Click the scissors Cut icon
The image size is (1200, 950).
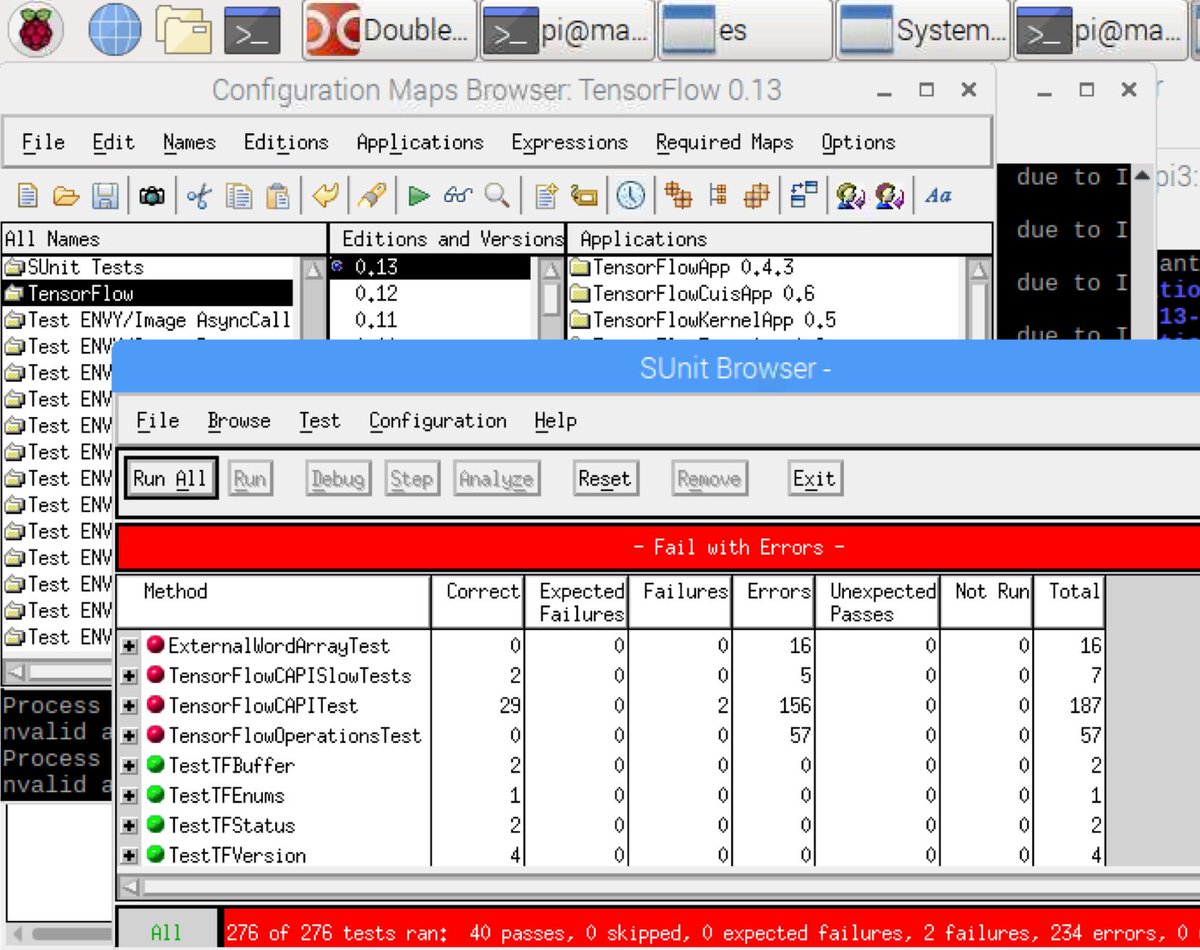(x=199, y=196)
